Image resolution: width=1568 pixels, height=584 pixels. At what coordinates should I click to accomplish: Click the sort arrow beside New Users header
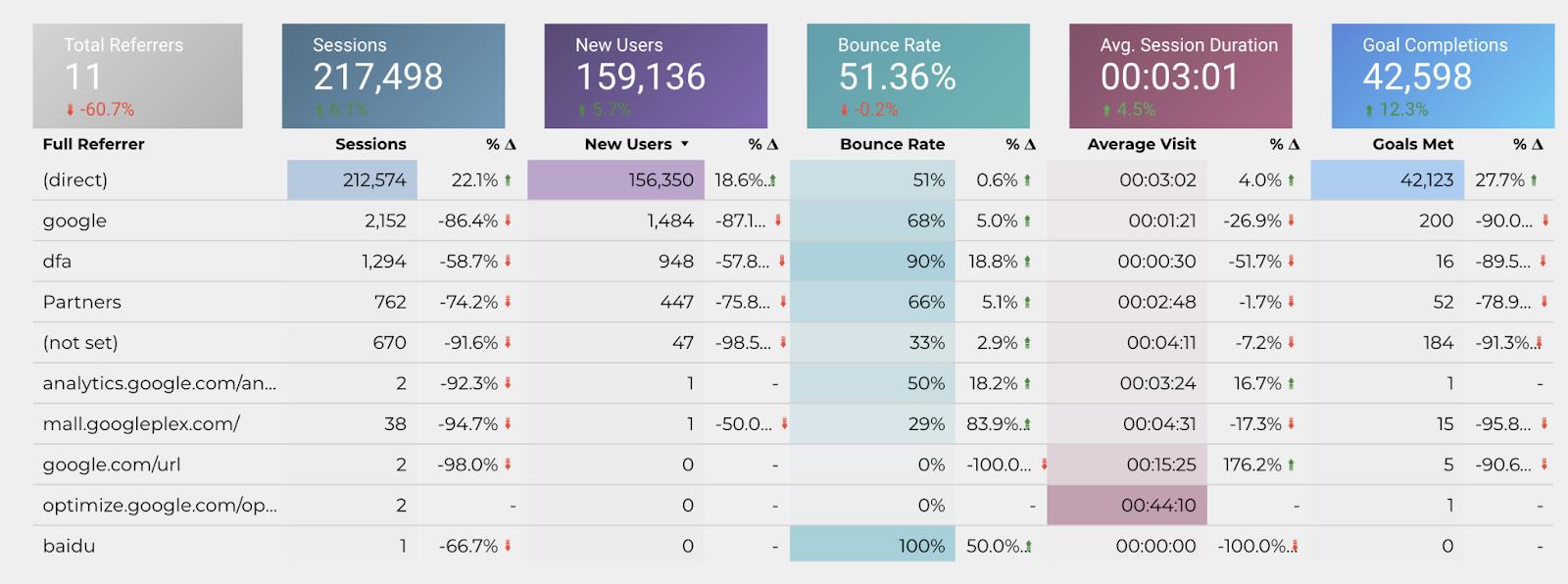coord(685,144)
